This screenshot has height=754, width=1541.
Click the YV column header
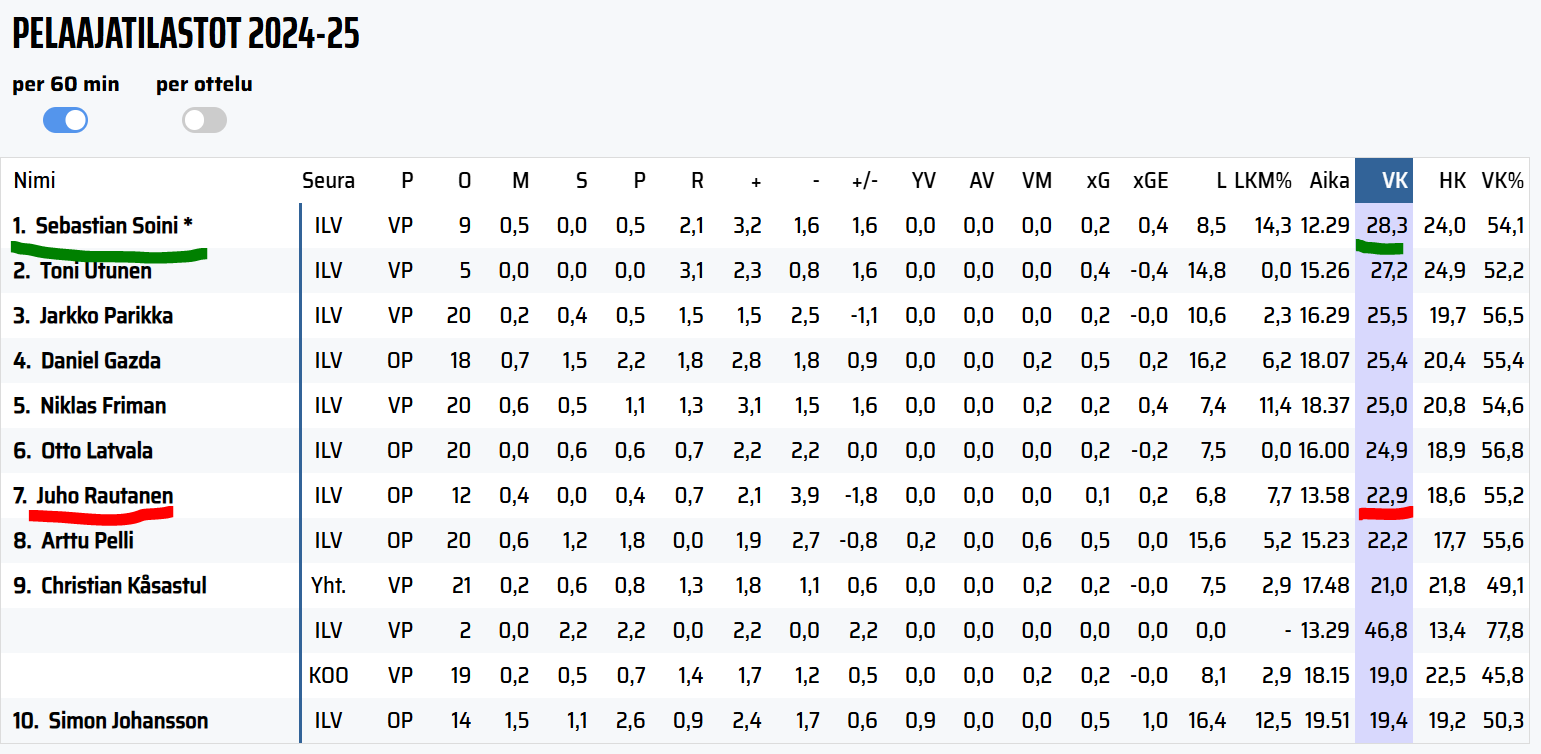(x=922, y=181)
